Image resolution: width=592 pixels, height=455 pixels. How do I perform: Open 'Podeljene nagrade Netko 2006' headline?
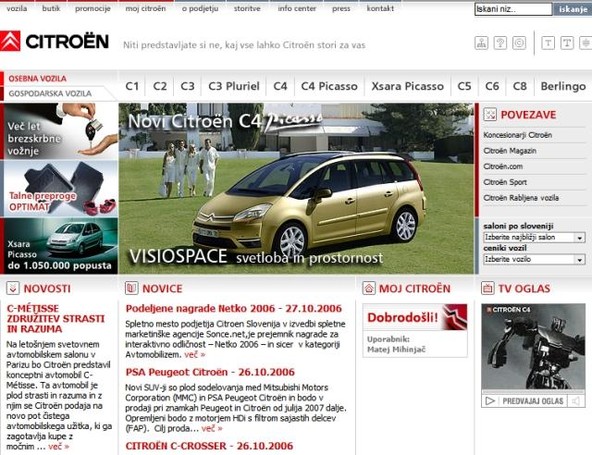(234, 308)
